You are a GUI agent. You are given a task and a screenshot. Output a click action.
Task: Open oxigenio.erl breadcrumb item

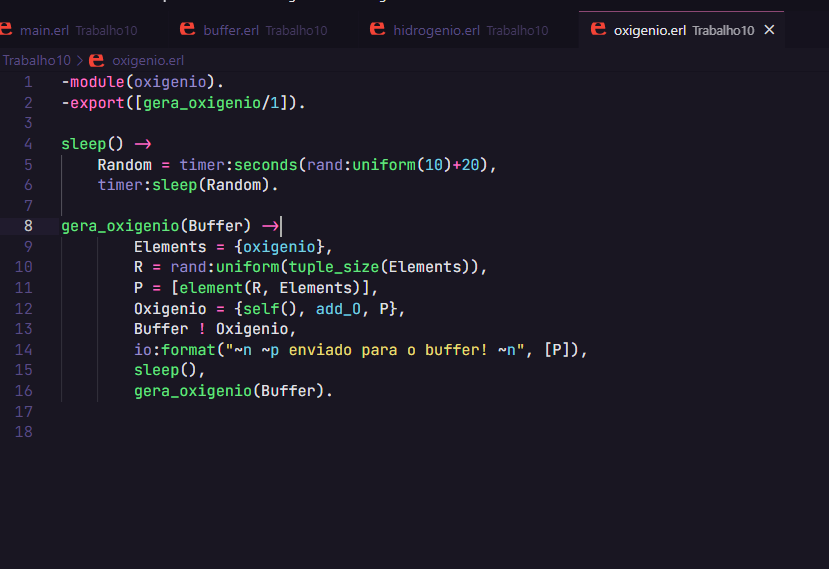pos(148,60)
